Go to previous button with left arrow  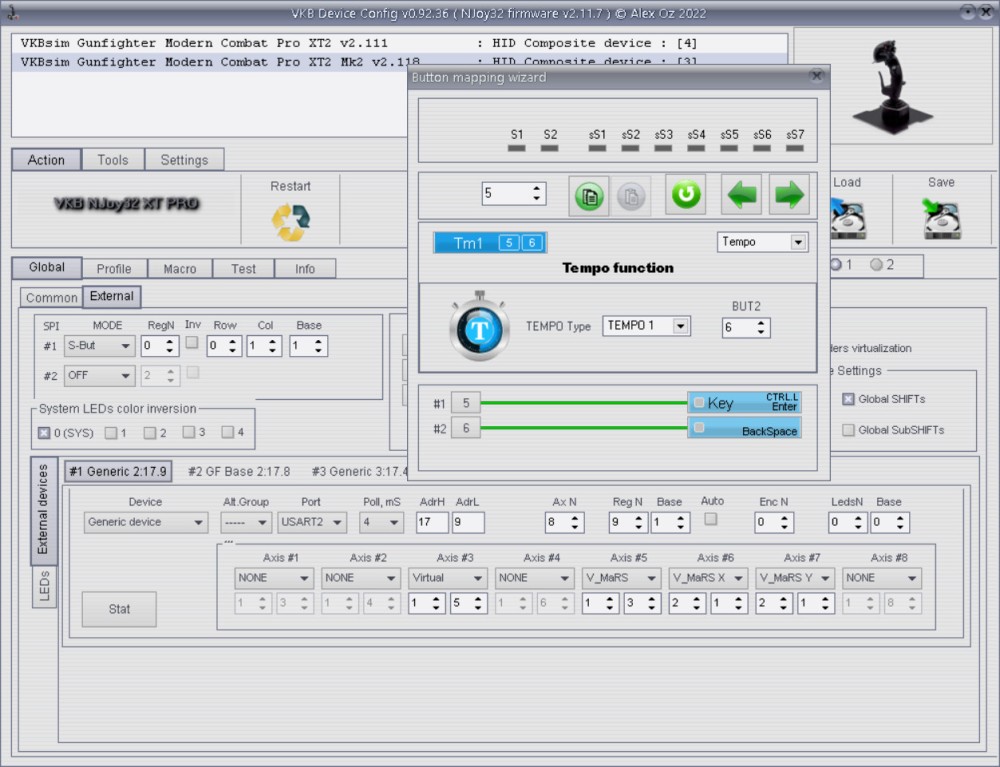[x=742, y=194]
